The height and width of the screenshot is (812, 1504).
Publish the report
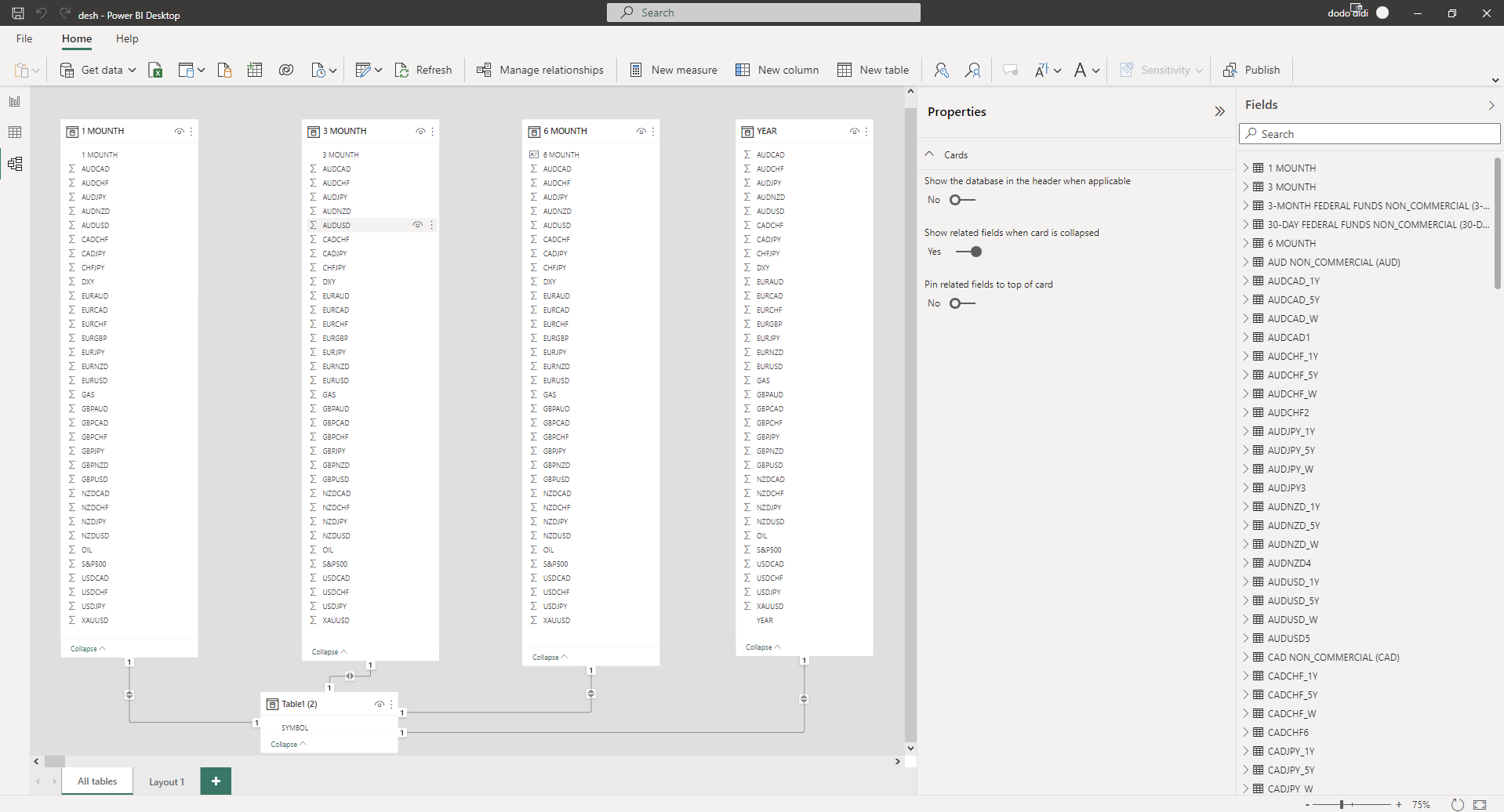1252,70
